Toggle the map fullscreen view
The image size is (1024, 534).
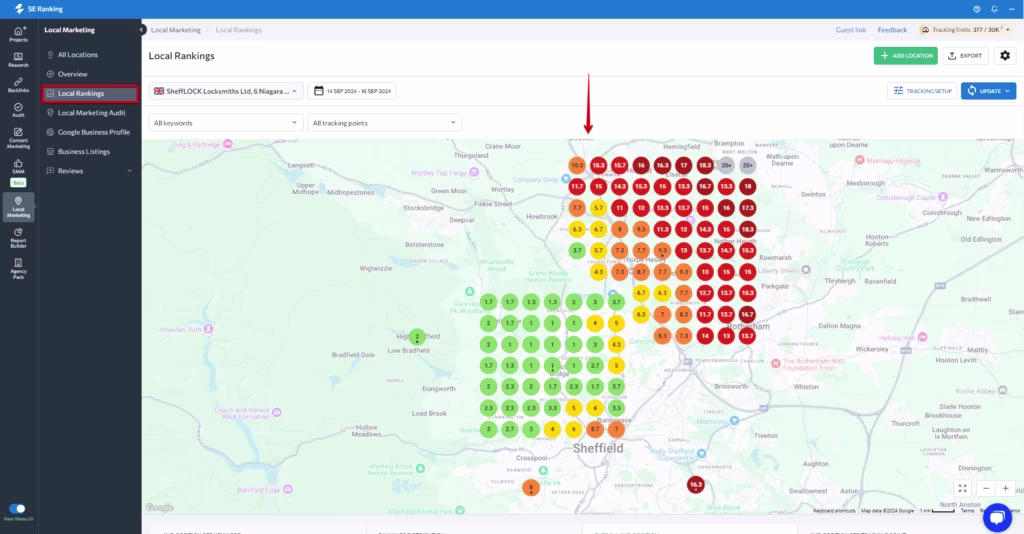click(x=962, y=488)
